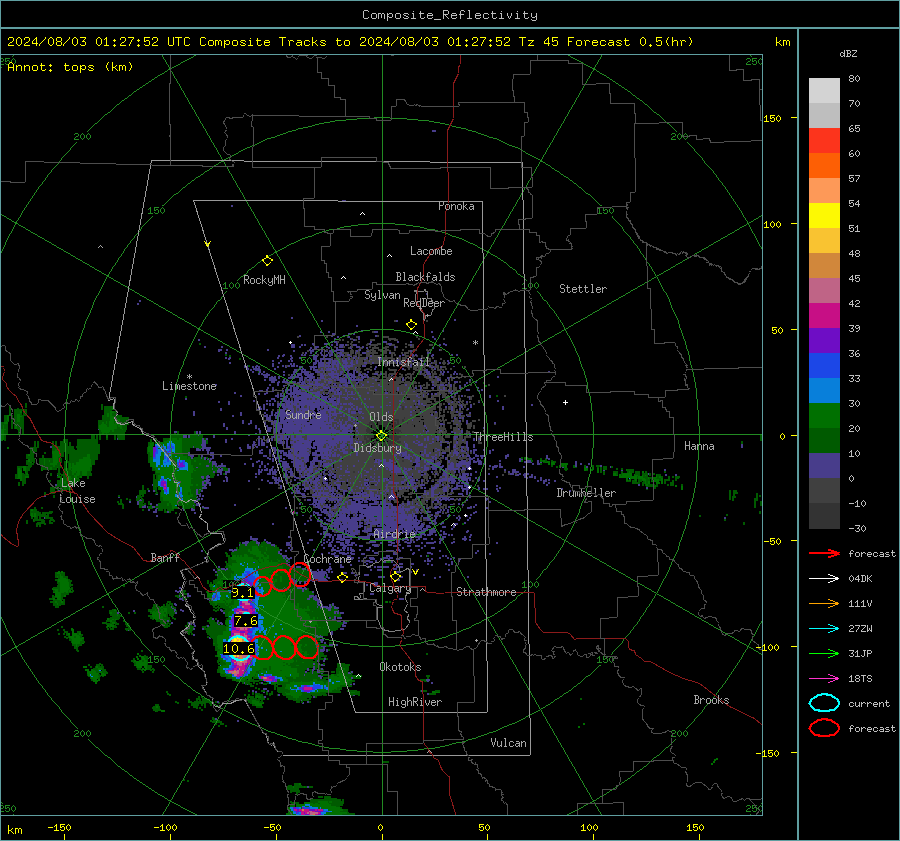Click the Hanna label
900x841 pixels.
click(x=699, y=446)
